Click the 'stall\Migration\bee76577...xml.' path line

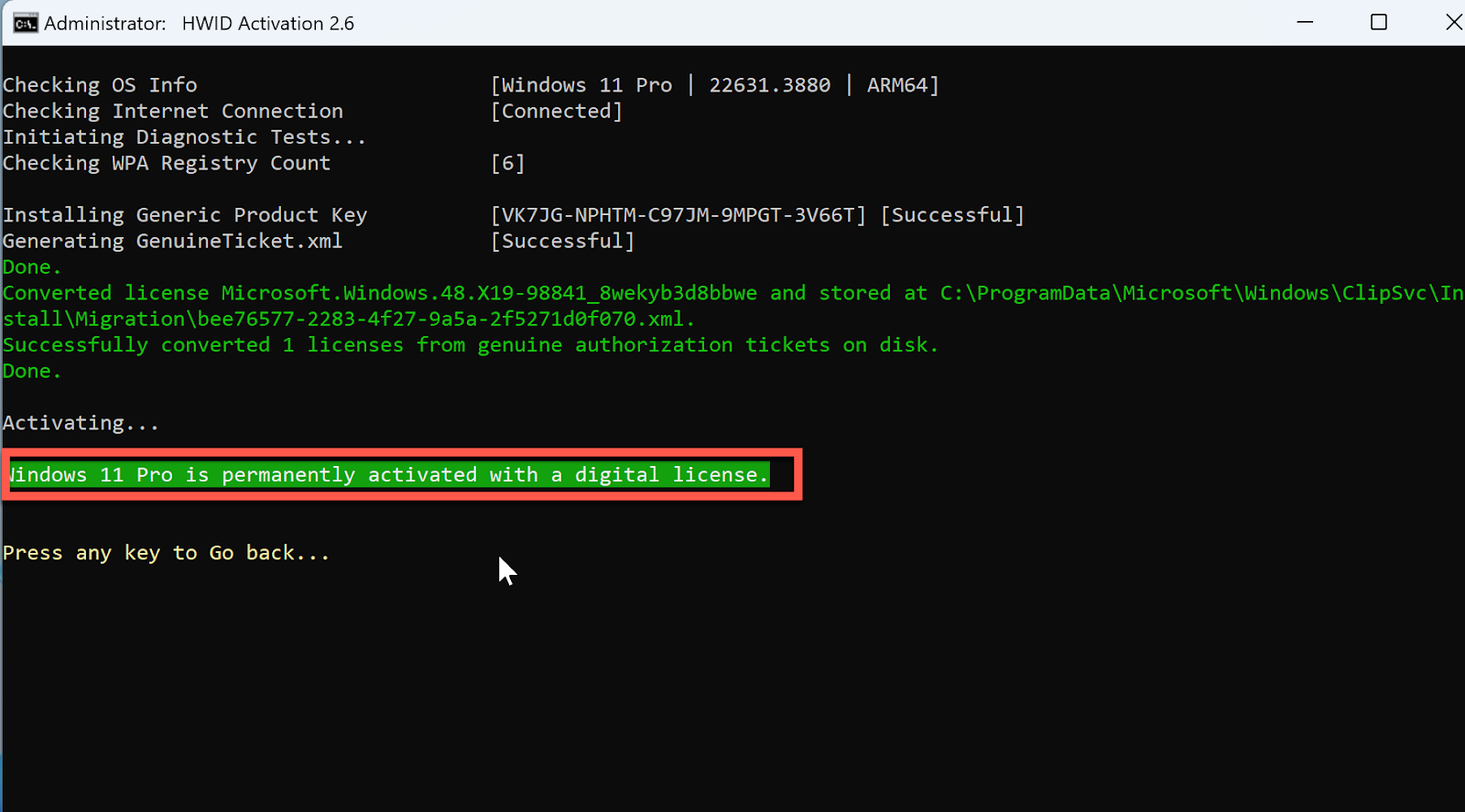click(349, 319)
